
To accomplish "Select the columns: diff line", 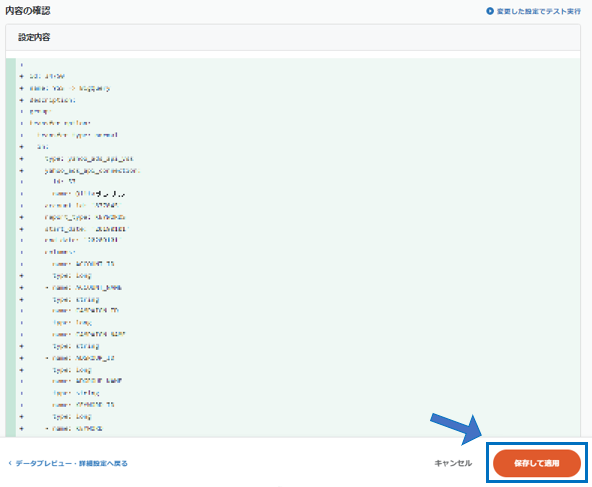I will [60, 252].
